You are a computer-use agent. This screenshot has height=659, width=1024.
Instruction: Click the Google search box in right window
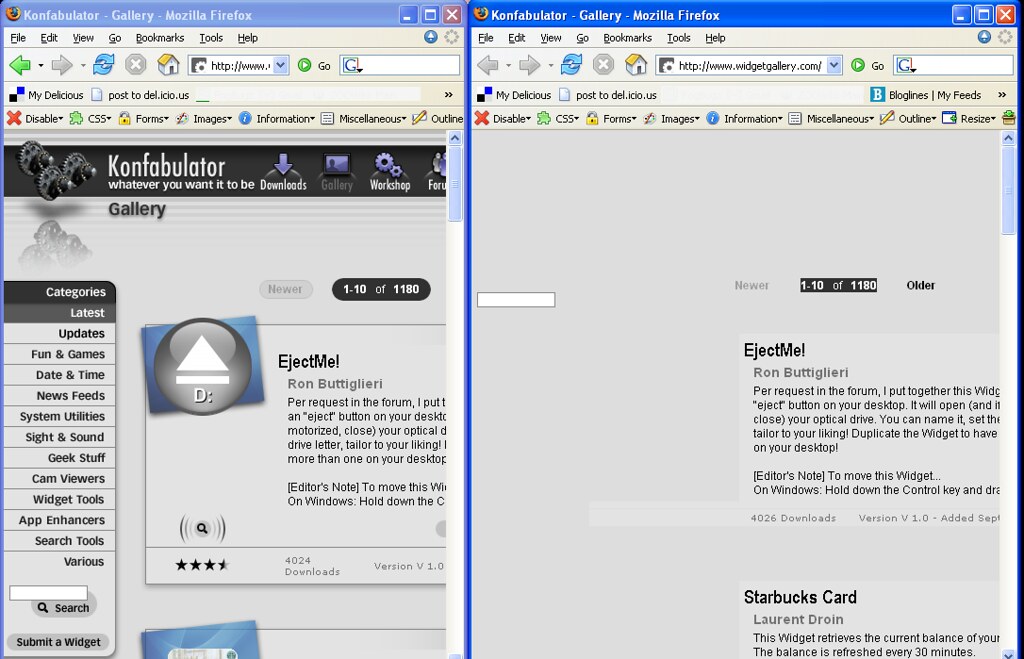tap(965, 65)
